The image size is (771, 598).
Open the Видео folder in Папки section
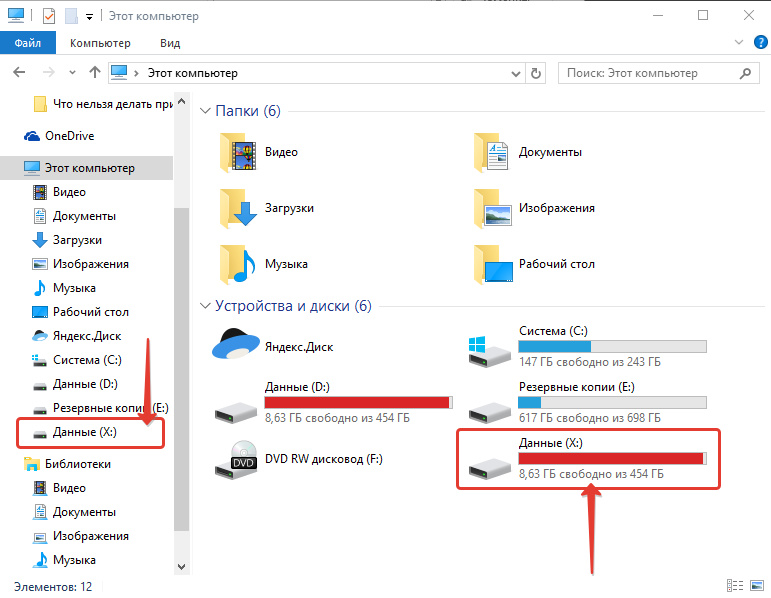click(260, 152)
